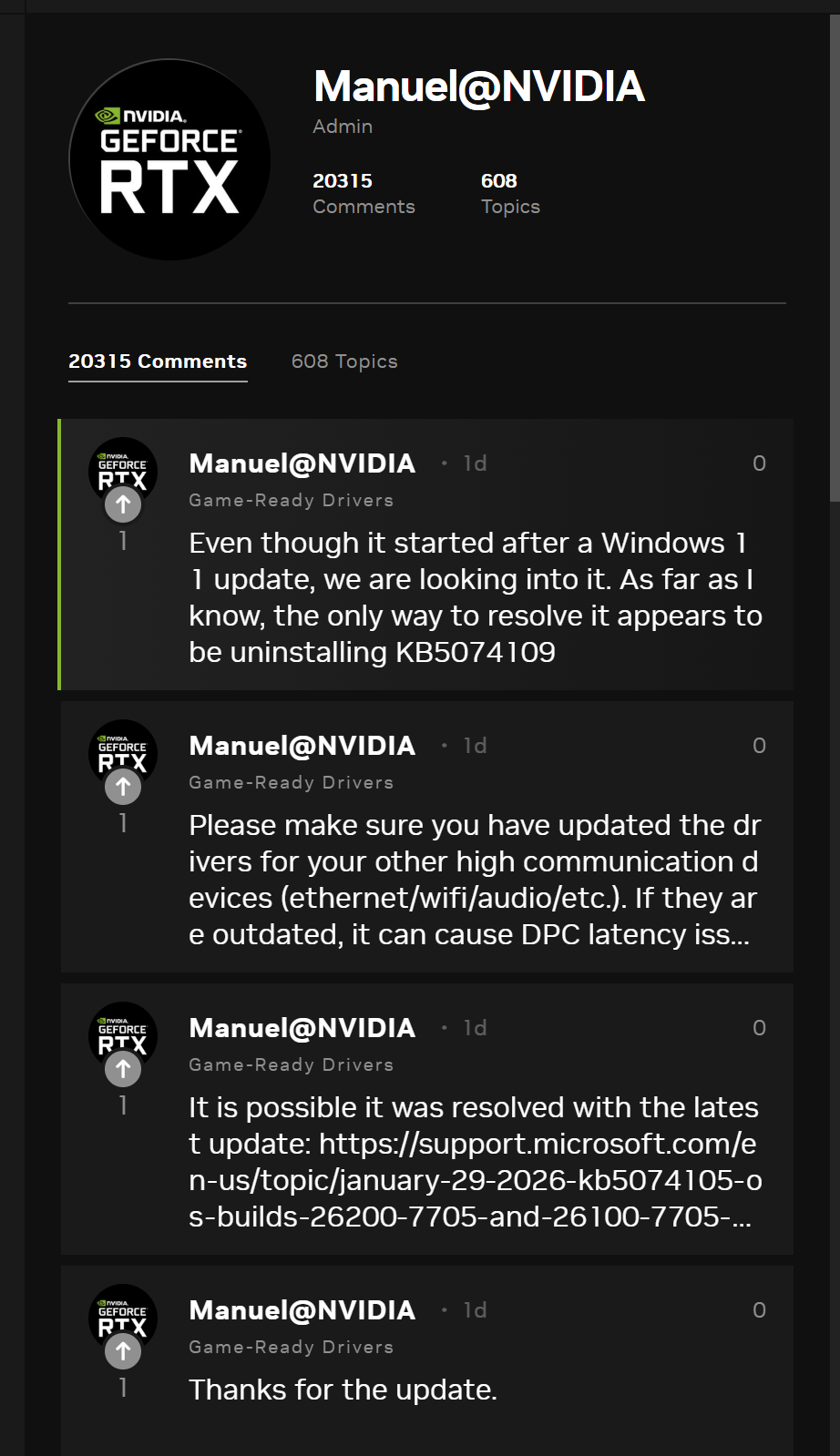Select the 20315 Comments tab
Screen dimensions: 840x1456
pyautogui.click(x=158, y=361)
